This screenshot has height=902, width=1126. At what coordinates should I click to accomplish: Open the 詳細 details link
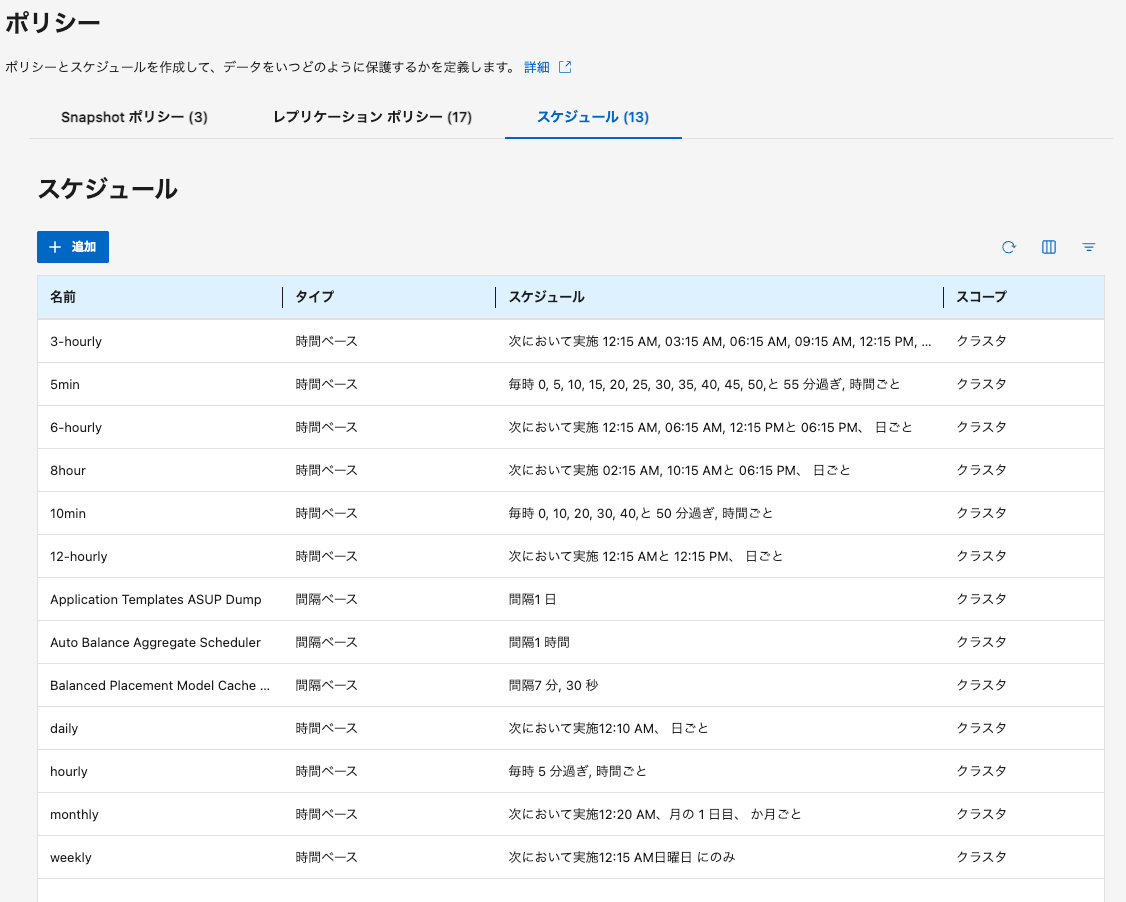536,67
